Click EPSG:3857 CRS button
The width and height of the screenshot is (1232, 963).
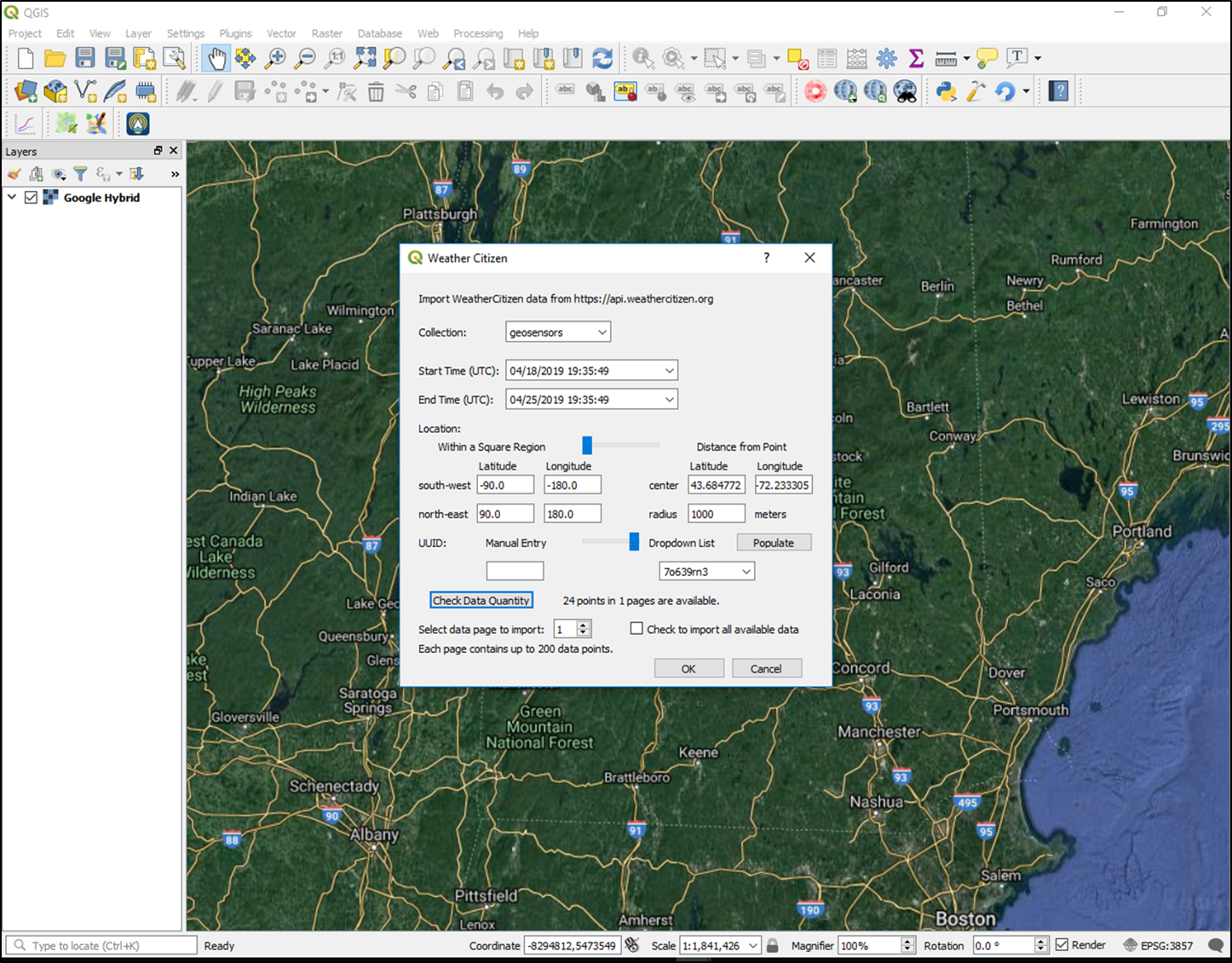click(1158, 945)
